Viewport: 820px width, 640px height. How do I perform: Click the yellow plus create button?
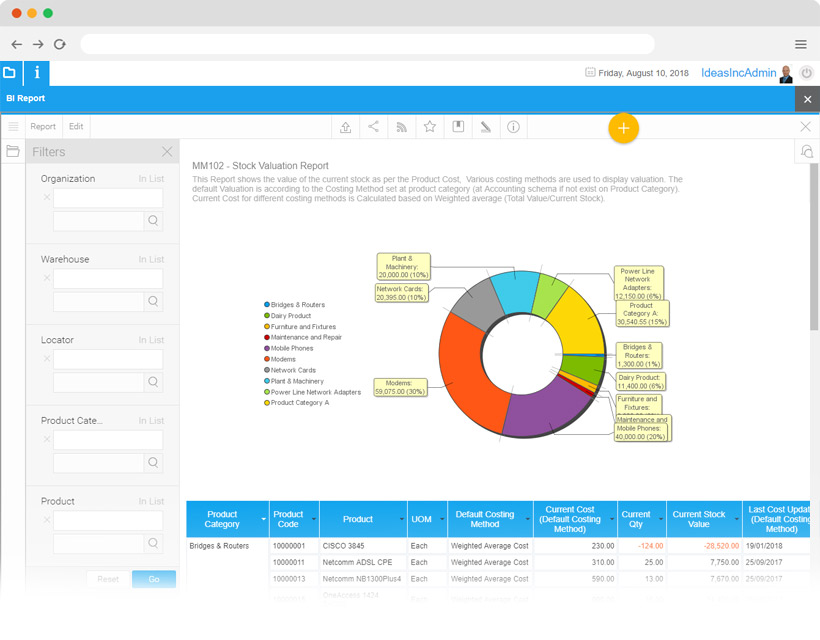(x=623, y=128)
